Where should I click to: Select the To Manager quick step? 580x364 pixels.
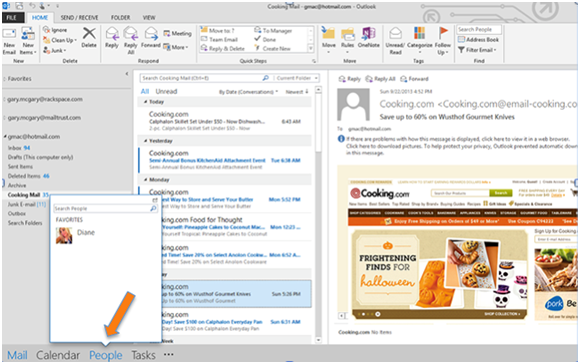click(273, 30)
